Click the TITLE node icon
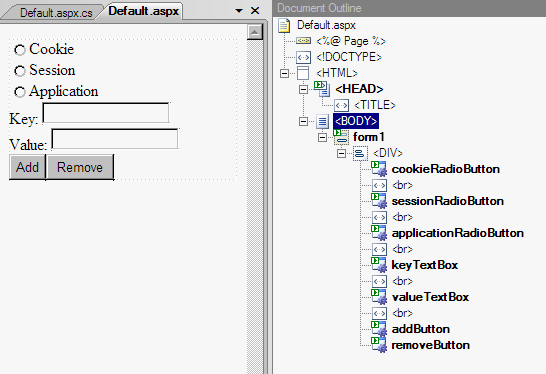 pyautogui.click(x=341, y=105)
